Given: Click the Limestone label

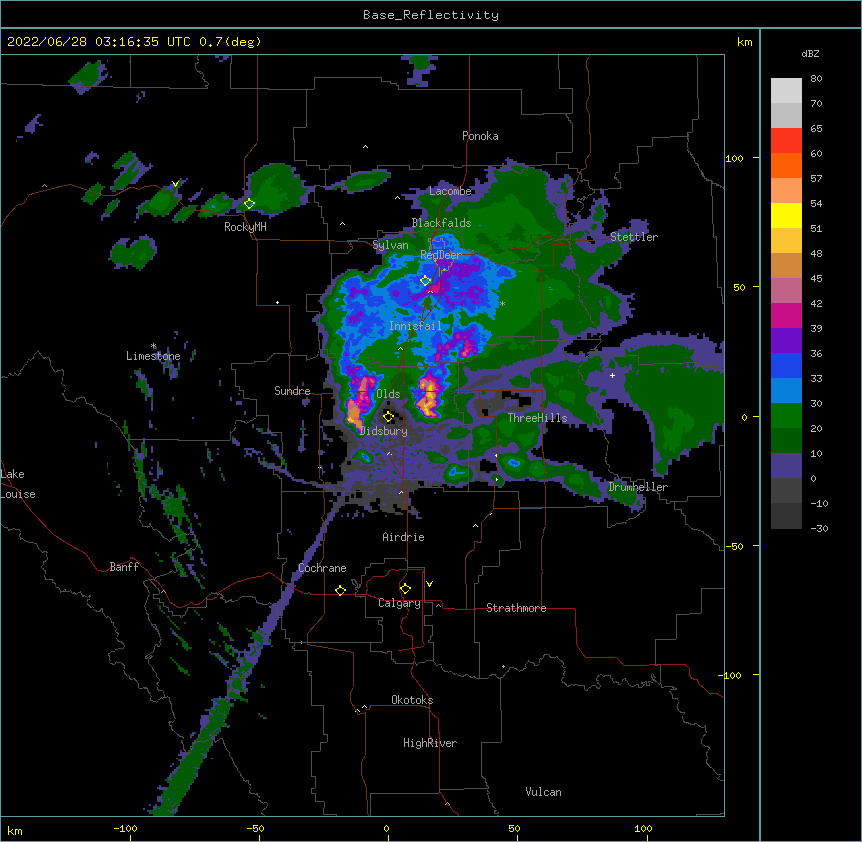Looking at the screenshot, I should pos(153,356).
